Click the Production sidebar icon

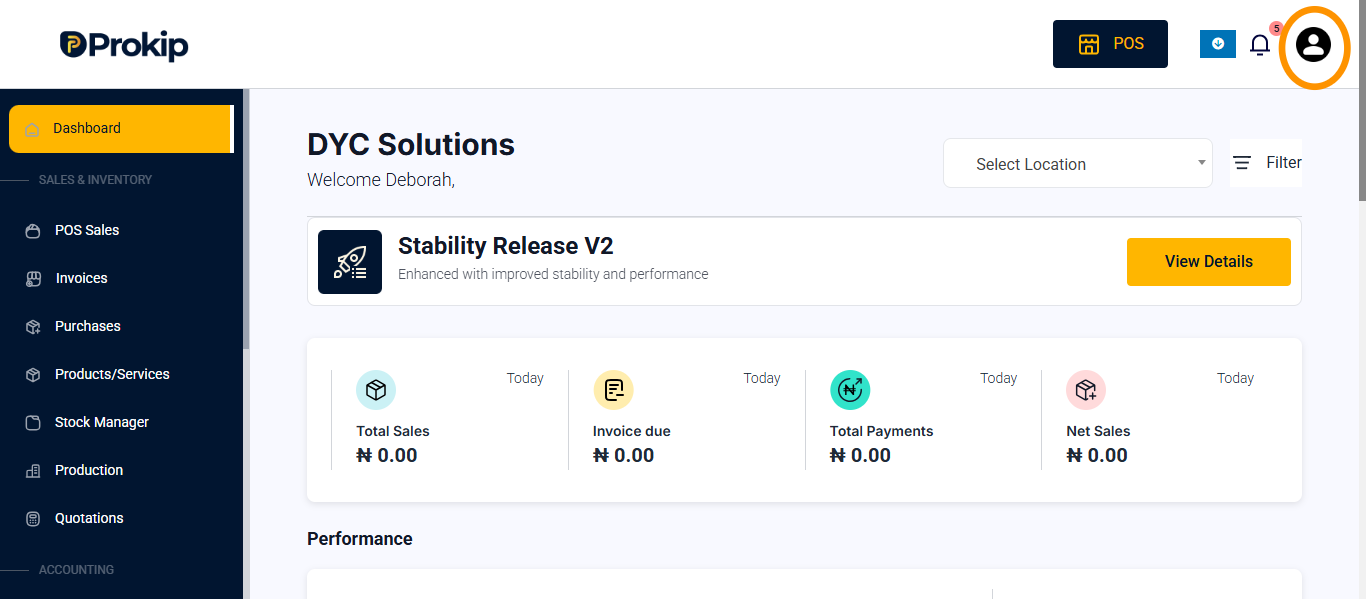(x=33, y=471)
